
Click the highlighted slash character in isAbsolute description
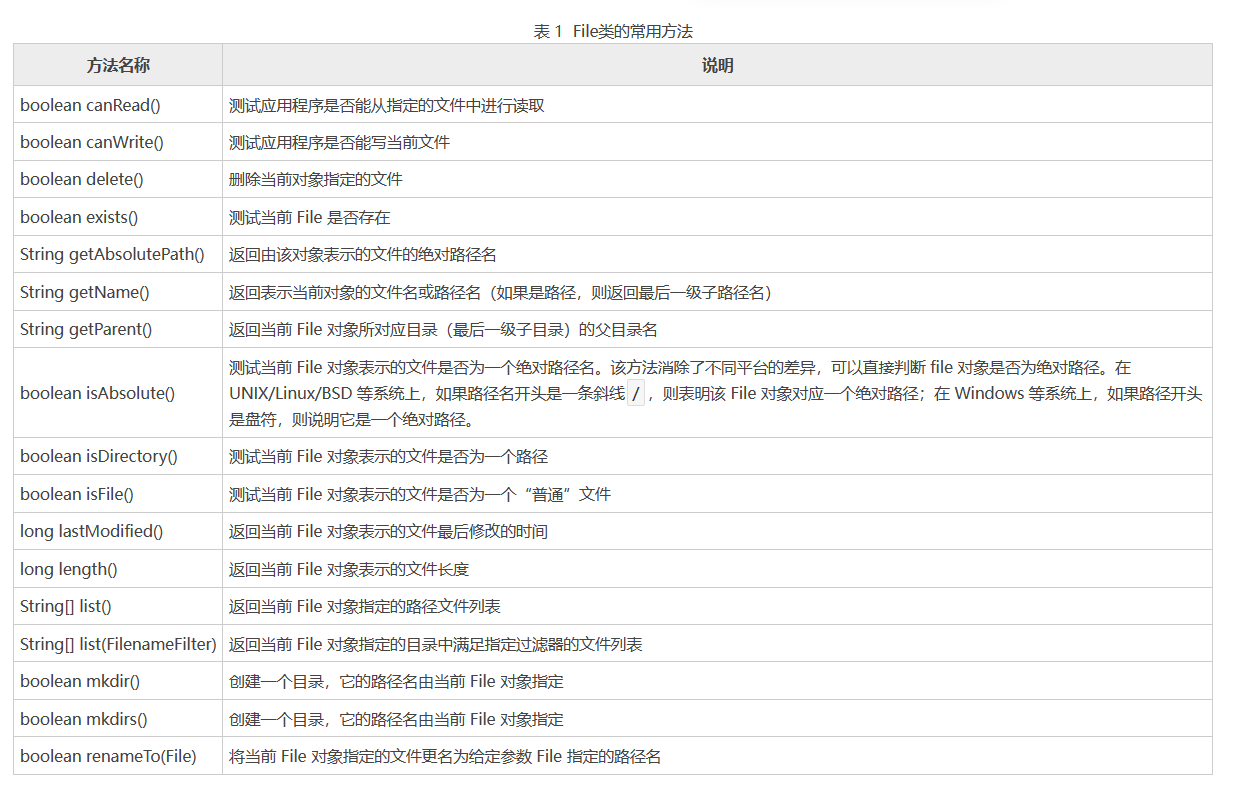click(x=635, y=395)
